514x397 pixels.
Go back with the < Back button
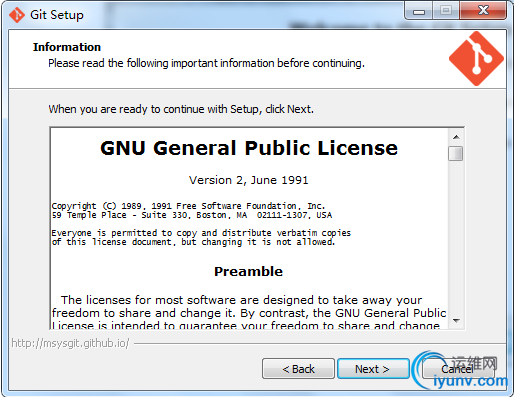point(298,369)
